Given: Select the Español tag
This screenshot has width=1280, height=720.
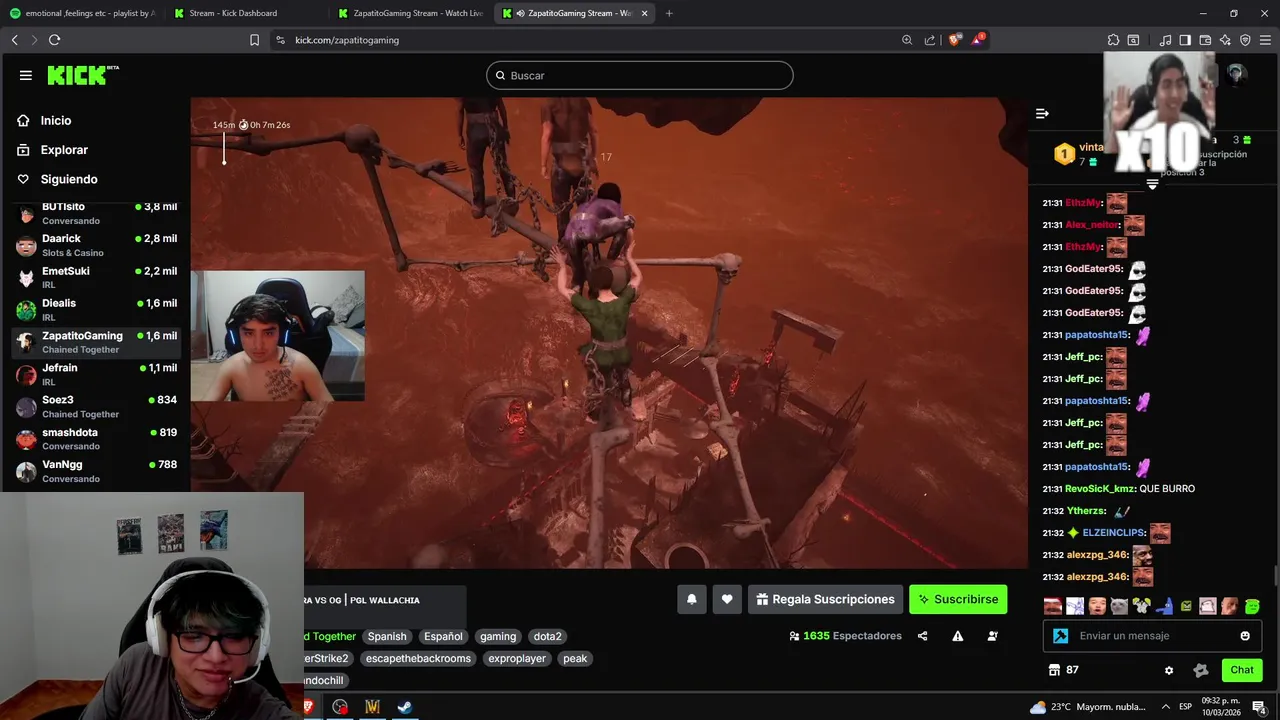Looking at the screenshot, I should tap(443, 636).
